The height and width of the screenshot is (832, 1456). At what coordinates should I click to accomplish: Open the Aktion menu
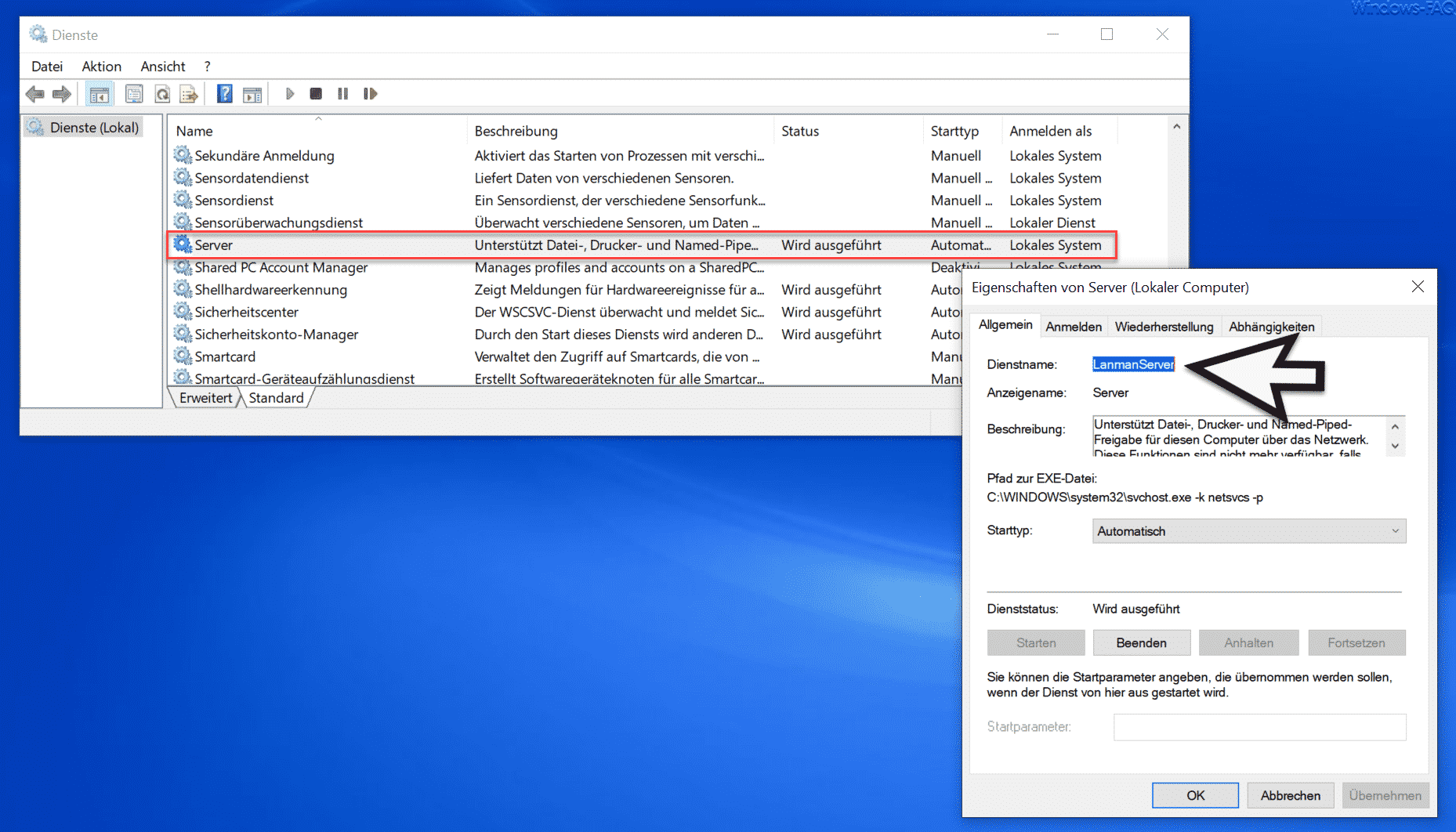[x=101, y=67]
